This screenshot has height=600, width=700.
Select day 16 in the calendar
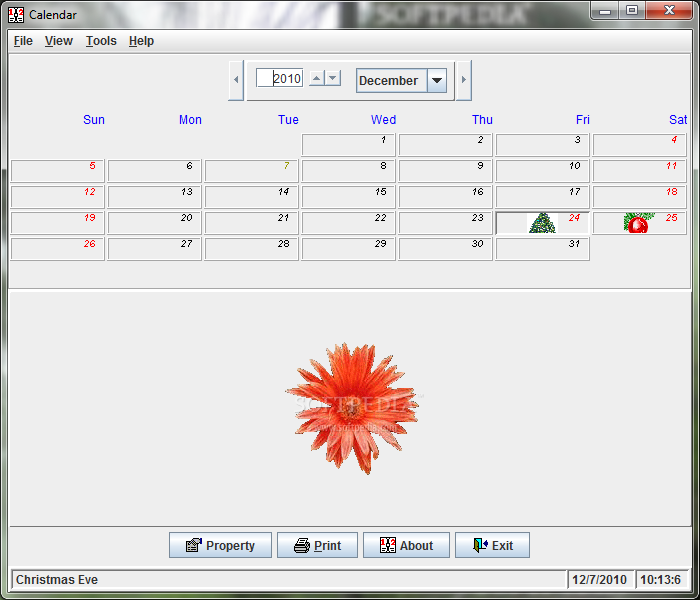click(x=446, y=197)
